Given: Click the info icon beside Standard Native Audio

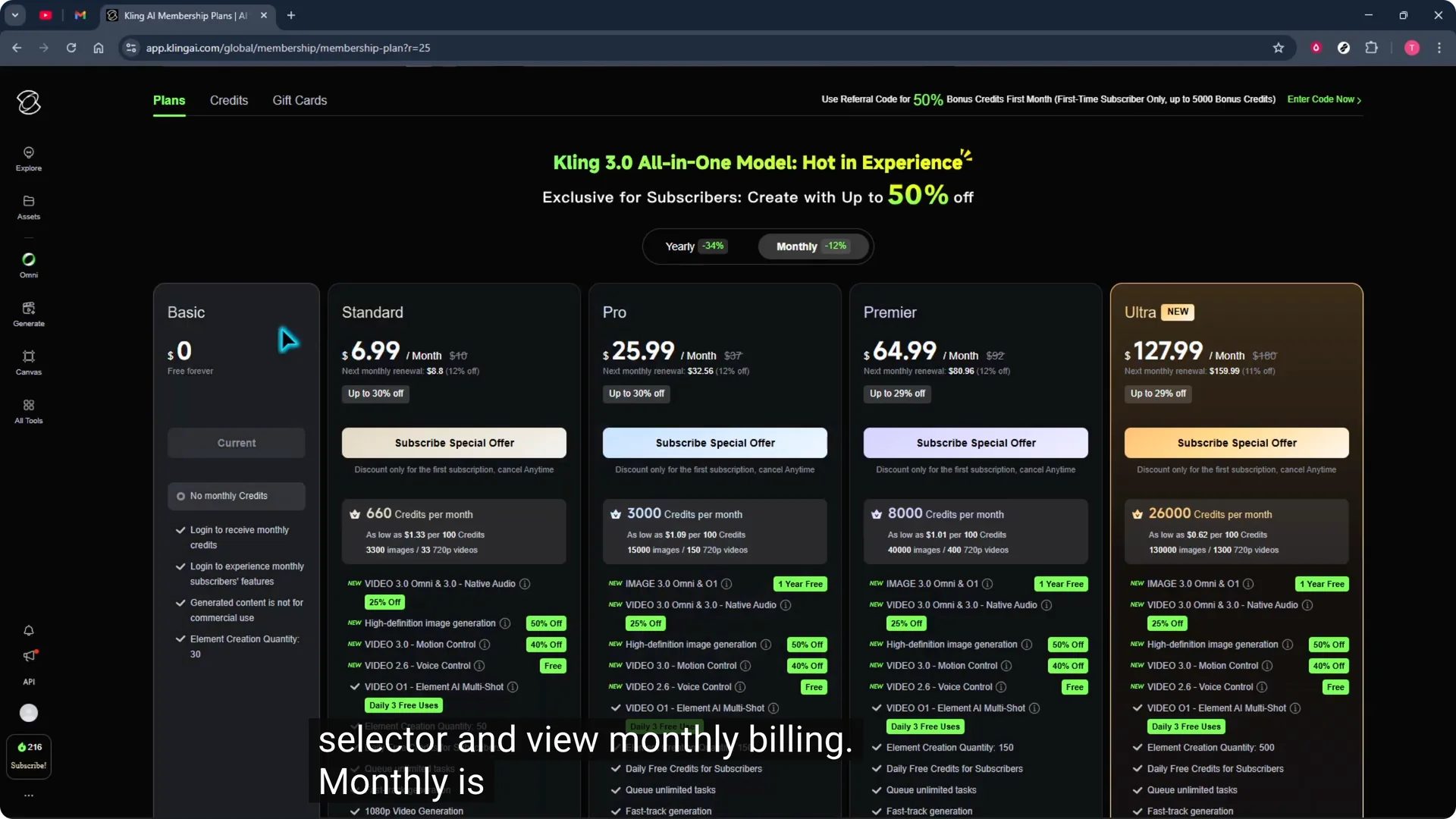Looking at the screenshot, I should [525, 584].
